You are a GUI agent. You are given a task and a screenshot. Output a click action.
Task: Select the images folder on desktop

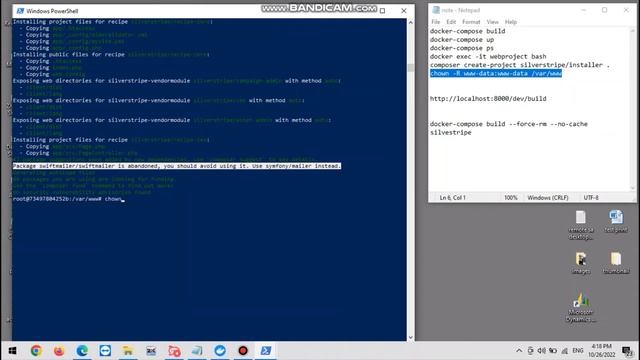click(581, 263)
